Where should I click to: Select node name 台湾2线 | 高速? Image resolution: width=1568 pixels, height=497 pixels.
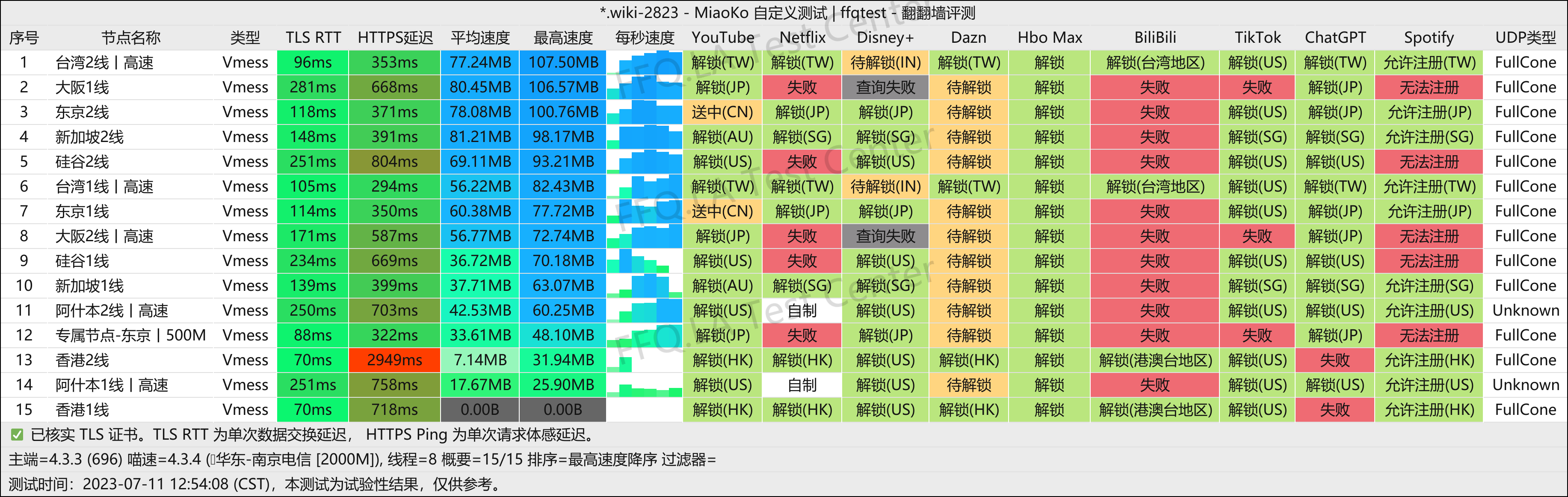coord(104,62)
